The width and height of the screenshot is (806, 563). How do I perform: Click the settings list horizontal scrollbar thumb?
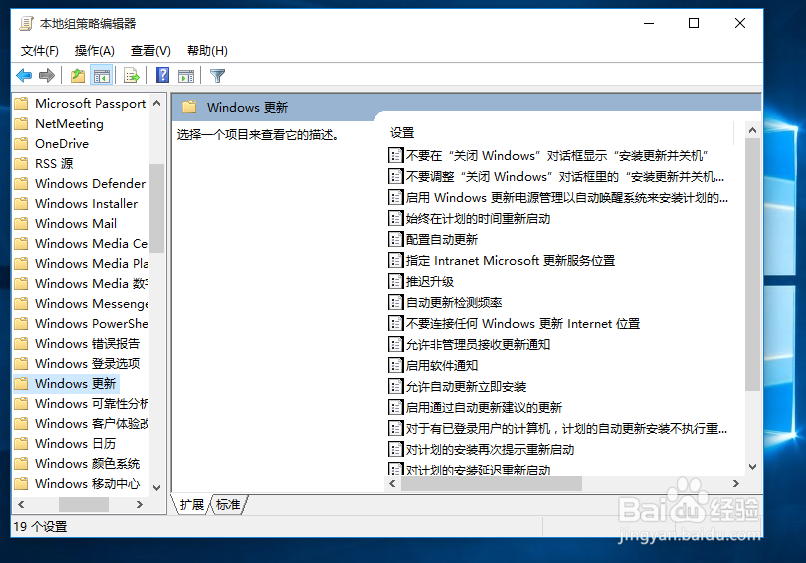(x=491, y=483)
